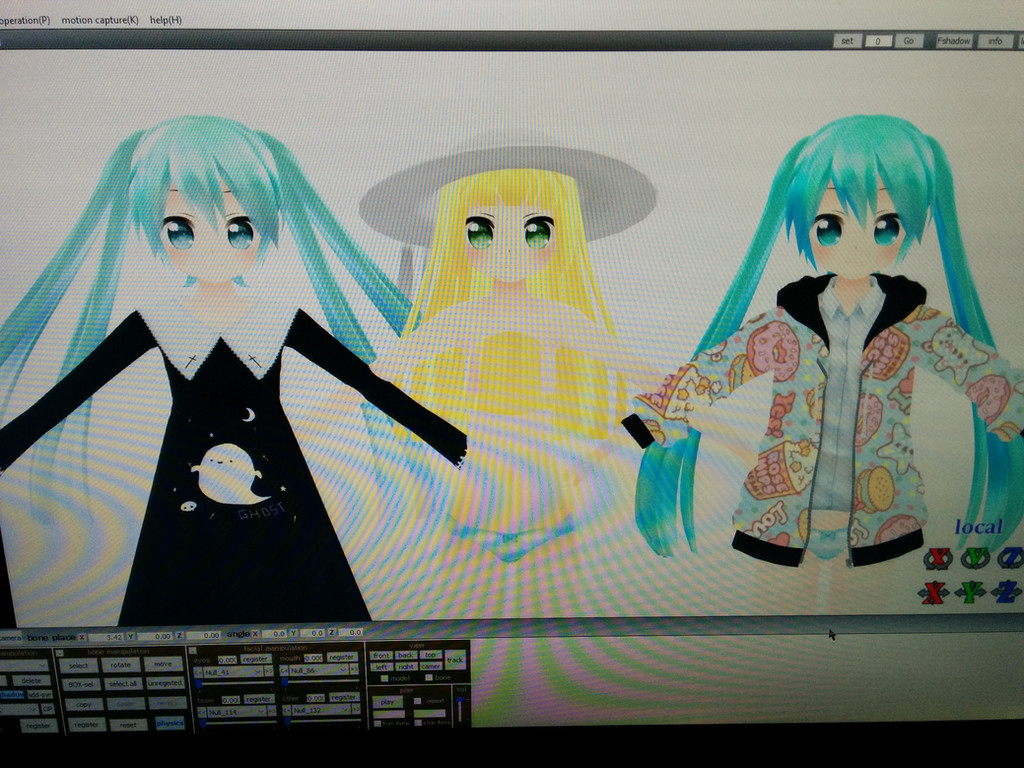Collapse the facial manipulation panel

[193, 650]
